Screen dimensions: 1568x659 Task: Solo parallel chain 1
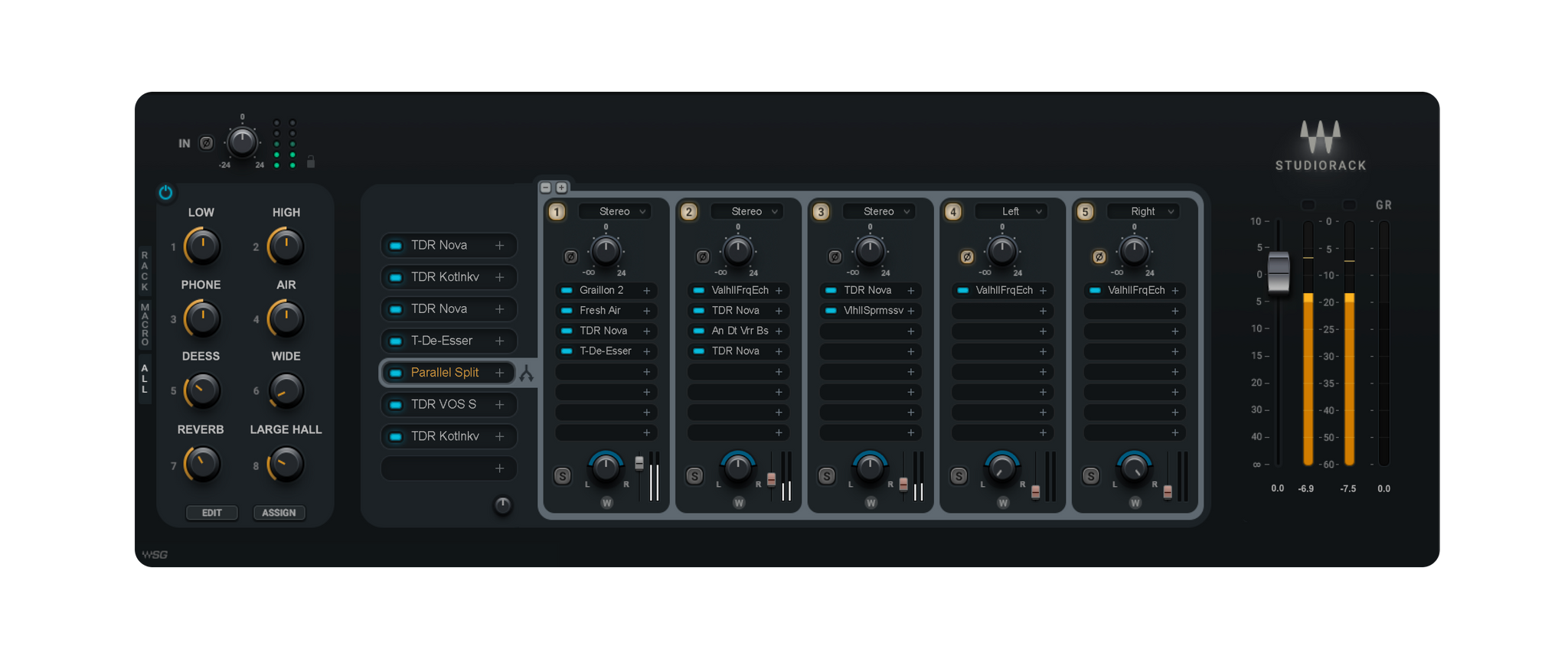[563, 476]
